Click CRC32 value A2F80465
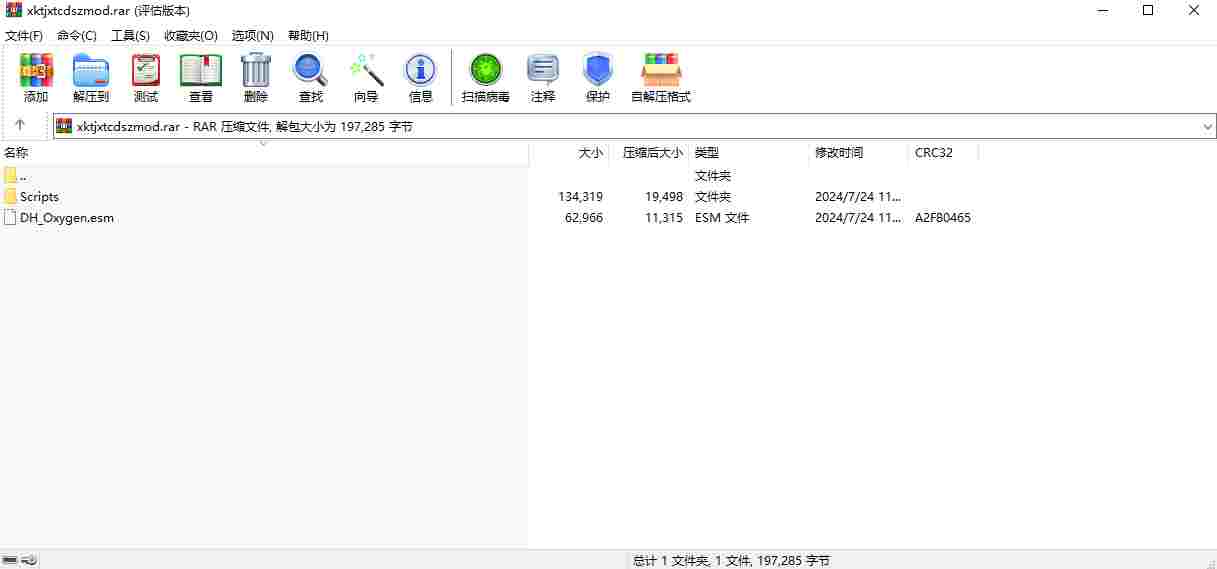This screenshot has width=1217, height=569. [943, 217]
